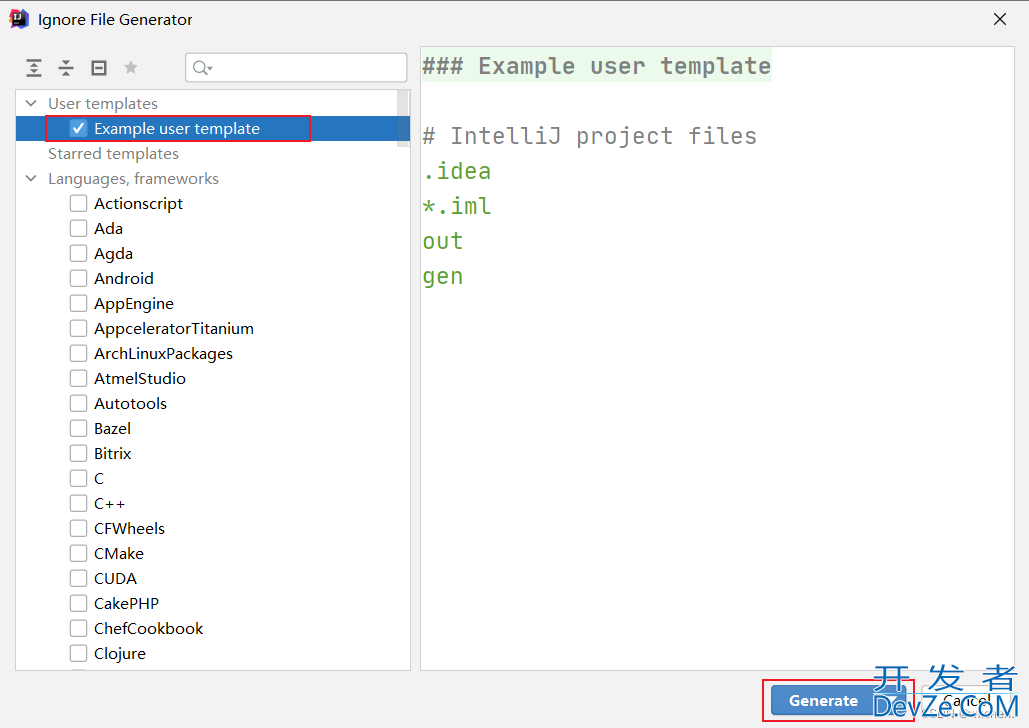Collapse the Languages, frameworks group

tap(31, 178)
